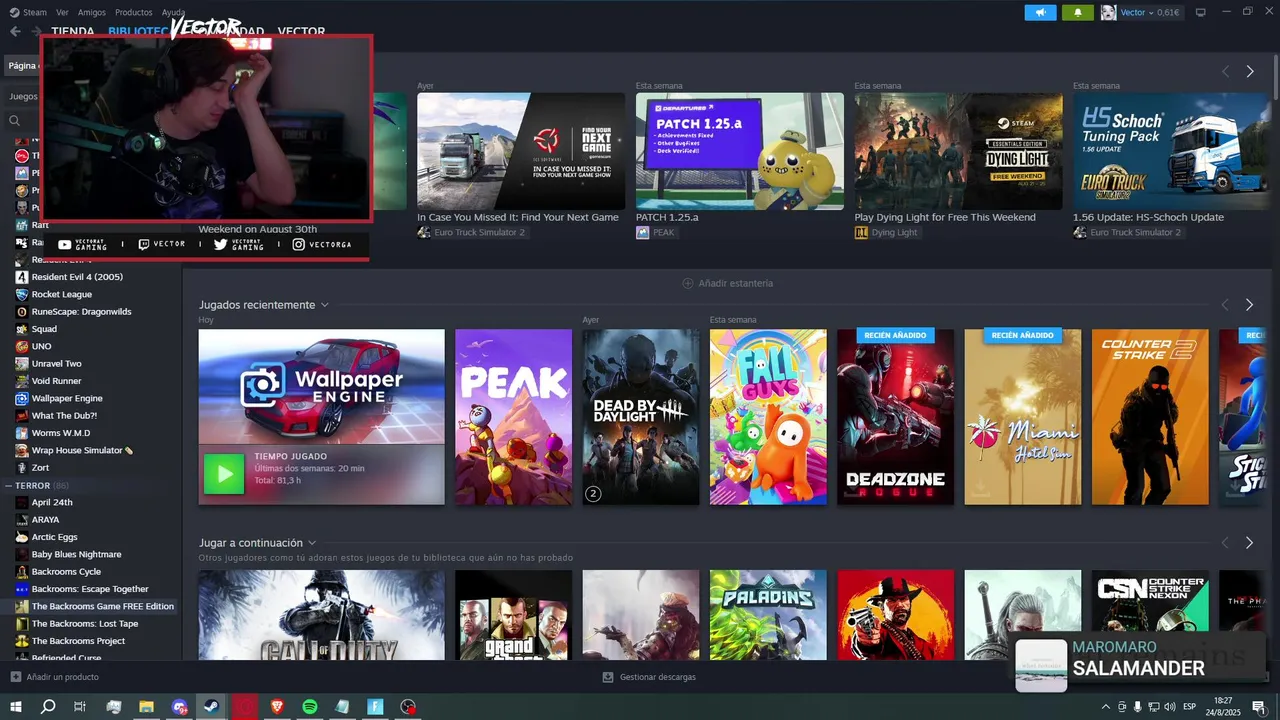Click Añadir un producto
Screen dimensions: 1280x720
[62, 677]
